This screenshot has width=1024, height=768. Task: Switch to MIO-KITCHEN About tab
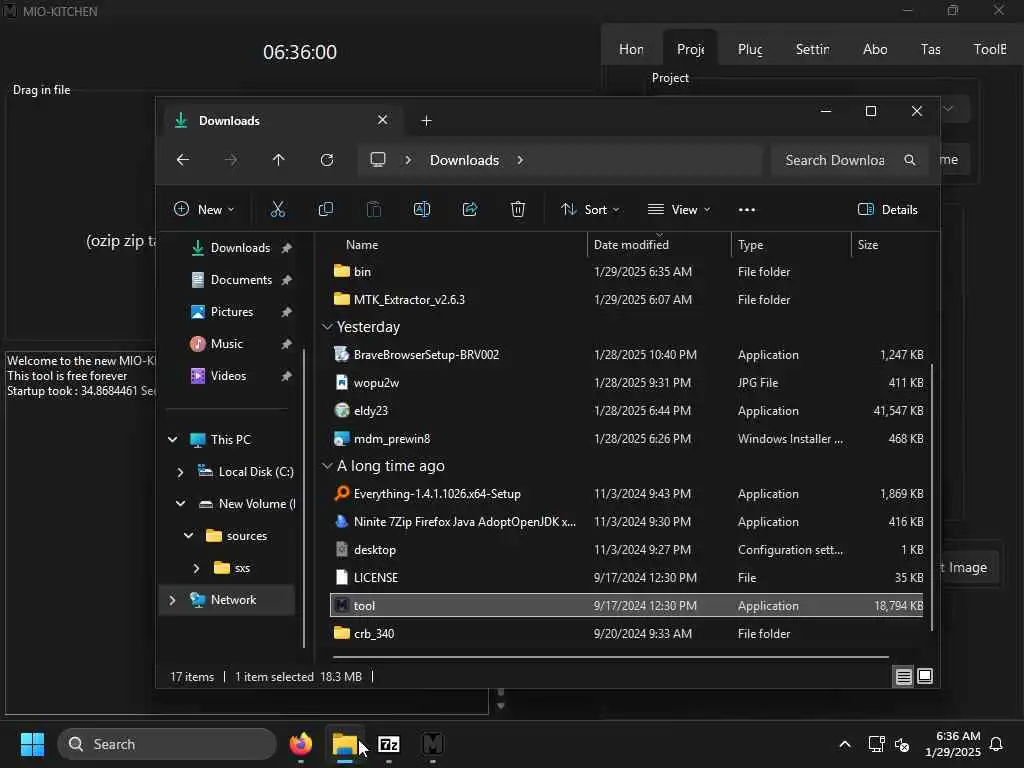[874, 49]
